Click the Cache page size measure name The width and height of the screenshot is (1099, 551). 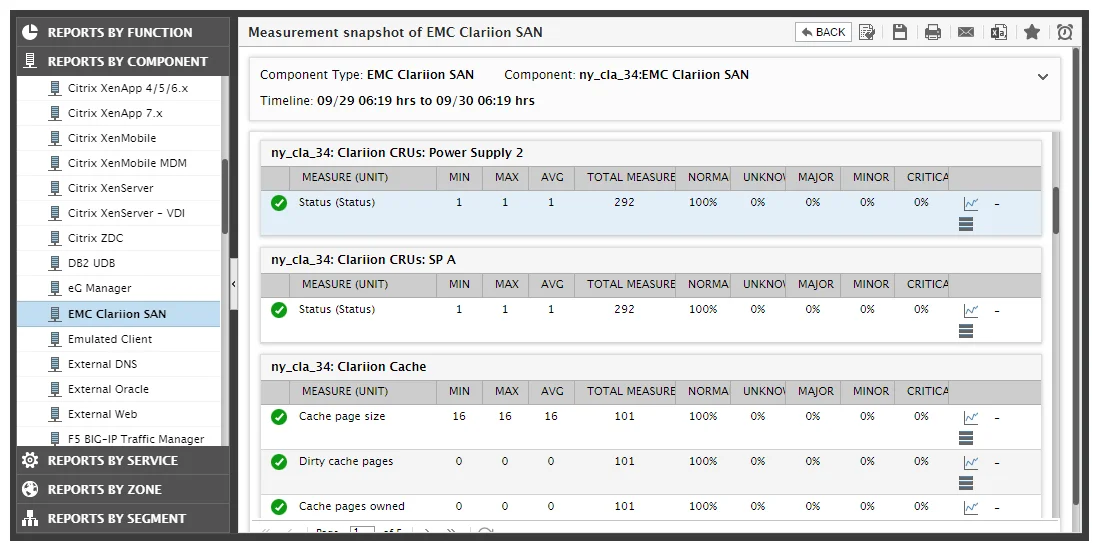tap(342, 416)
